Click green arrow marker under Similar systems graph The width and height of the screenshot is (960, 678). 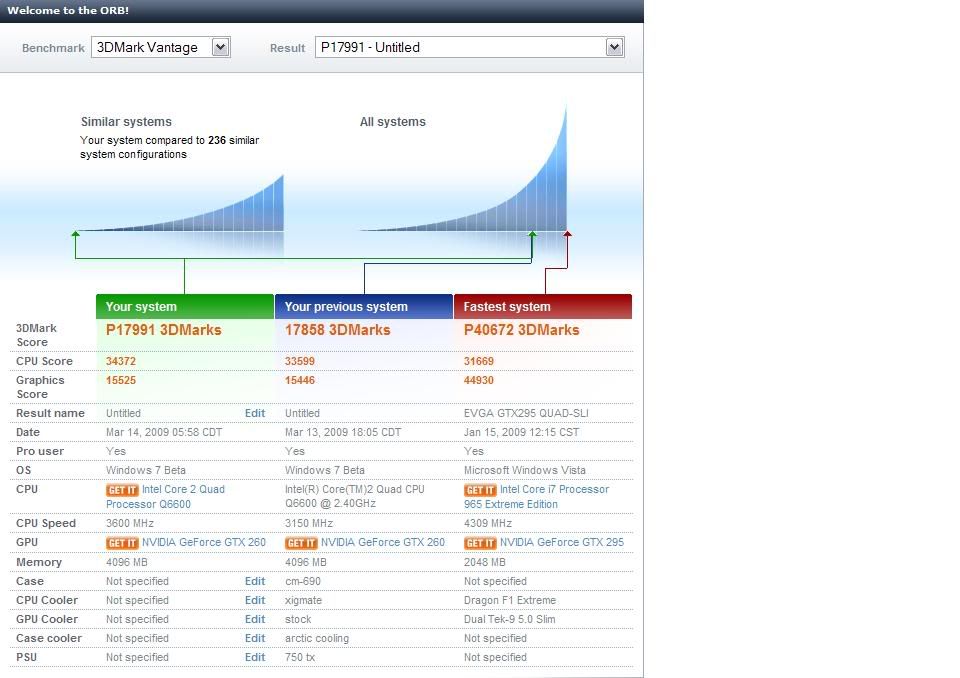(x=76, y=234)
